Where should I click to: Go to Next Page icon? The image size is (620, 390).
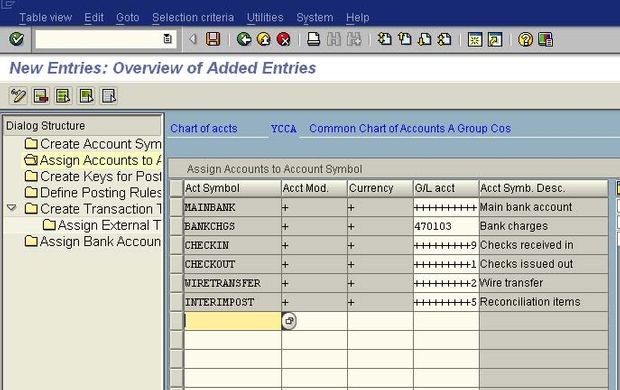pos(424,39)
